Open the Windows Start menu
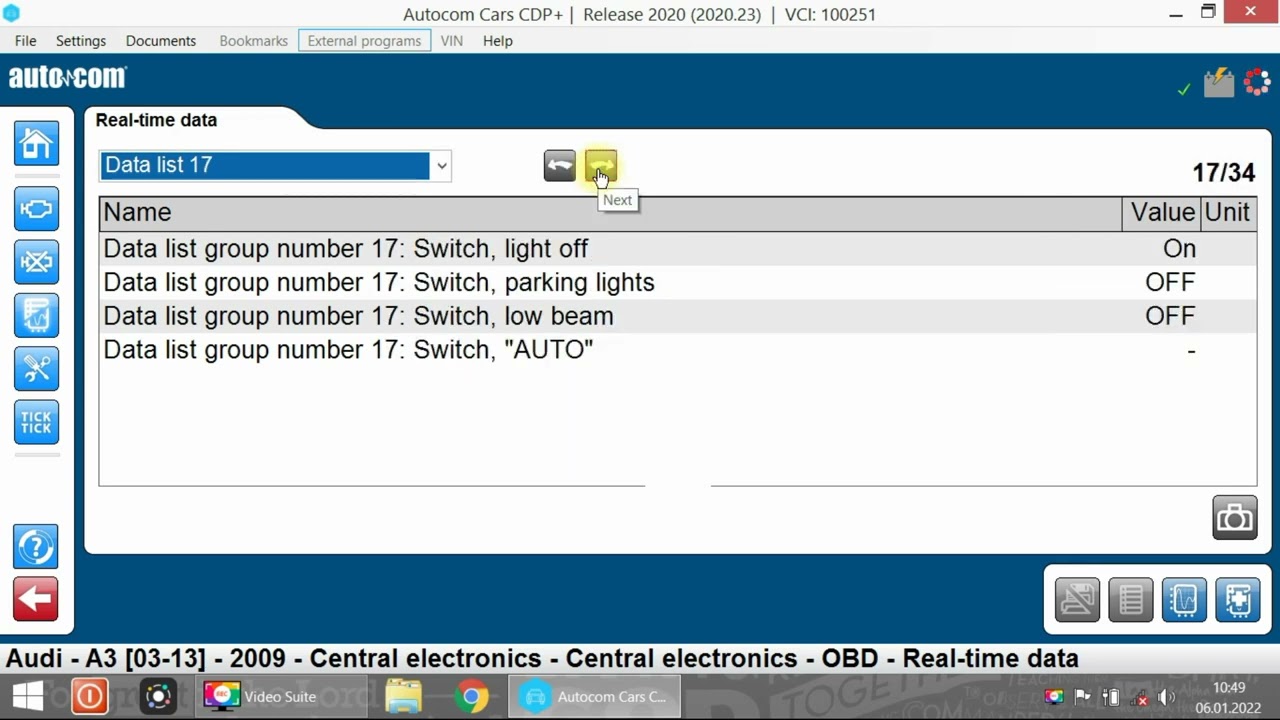This screenshot has height=720, width=1280. (28, 696)
